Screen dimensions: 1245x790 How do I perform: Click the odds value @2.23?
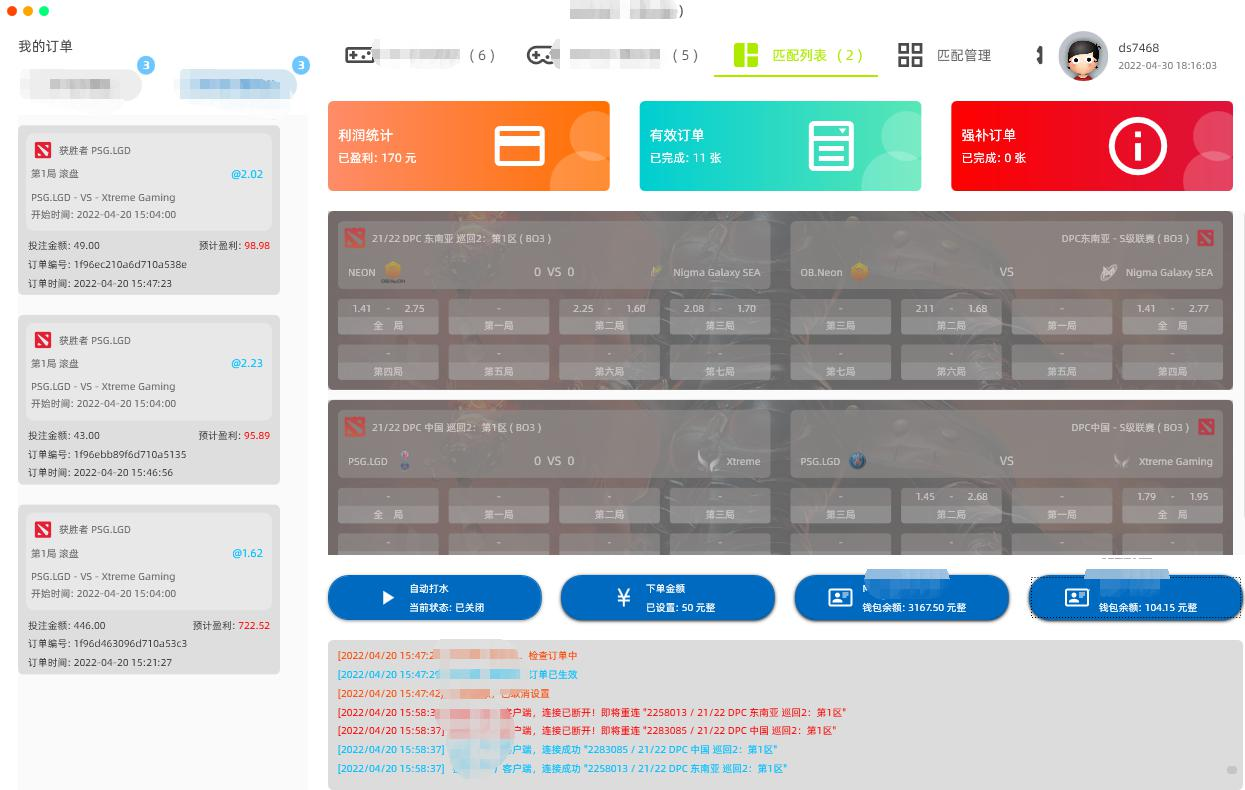(x=247, y=363)
